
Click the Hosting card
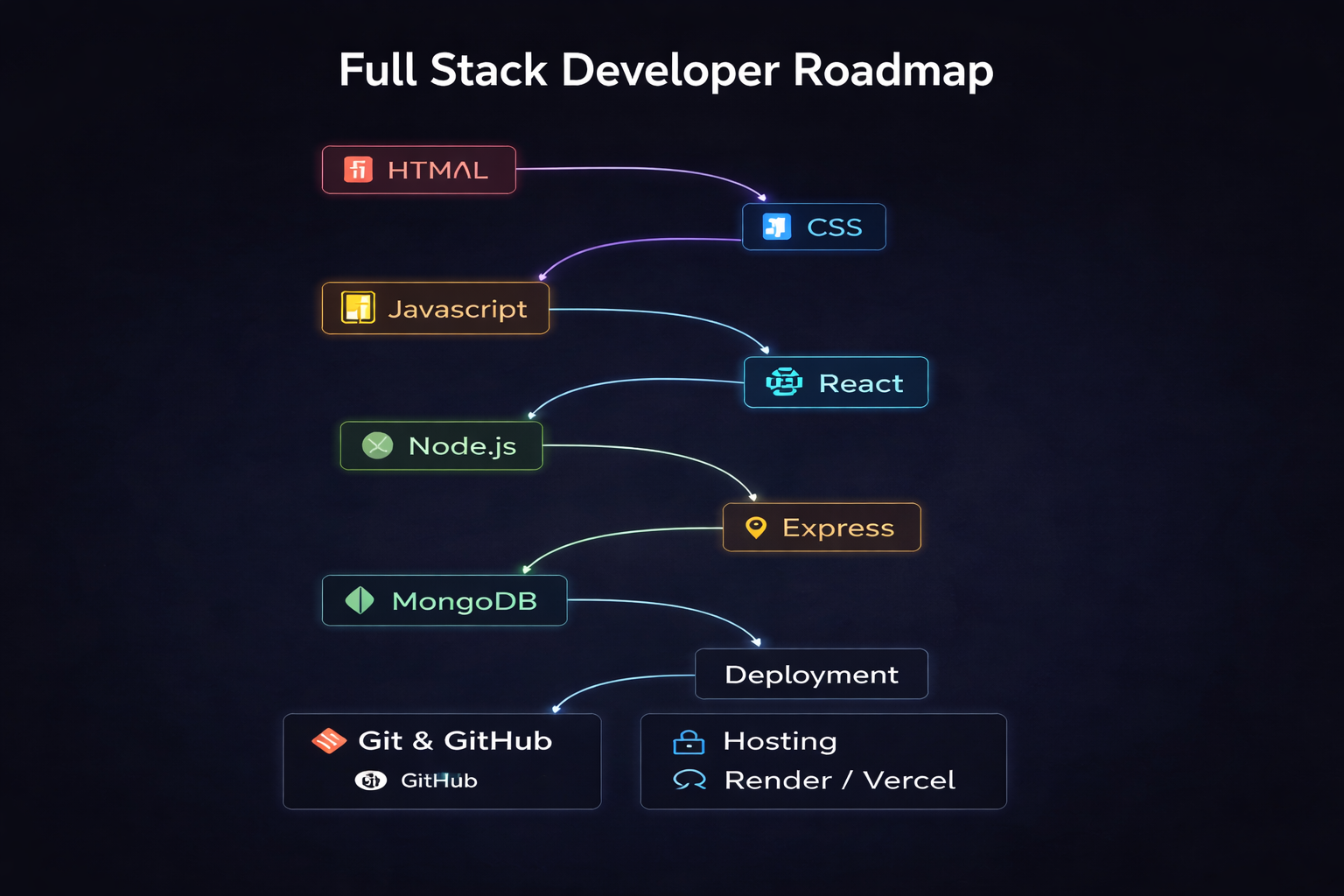click(x=822, y=760)
